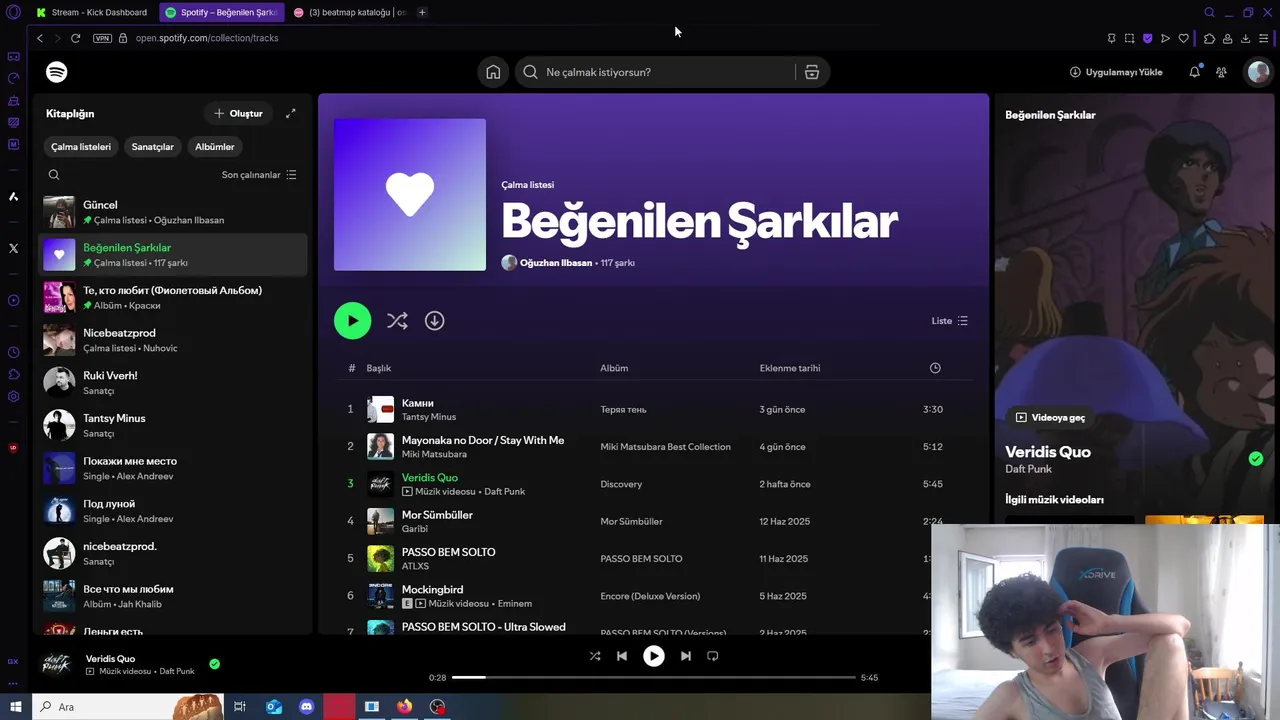The width and height of the screenshot is (1280, 720).
Task: Play Beğenilen Şarkılar with the green button
Action: click(352, 321)
